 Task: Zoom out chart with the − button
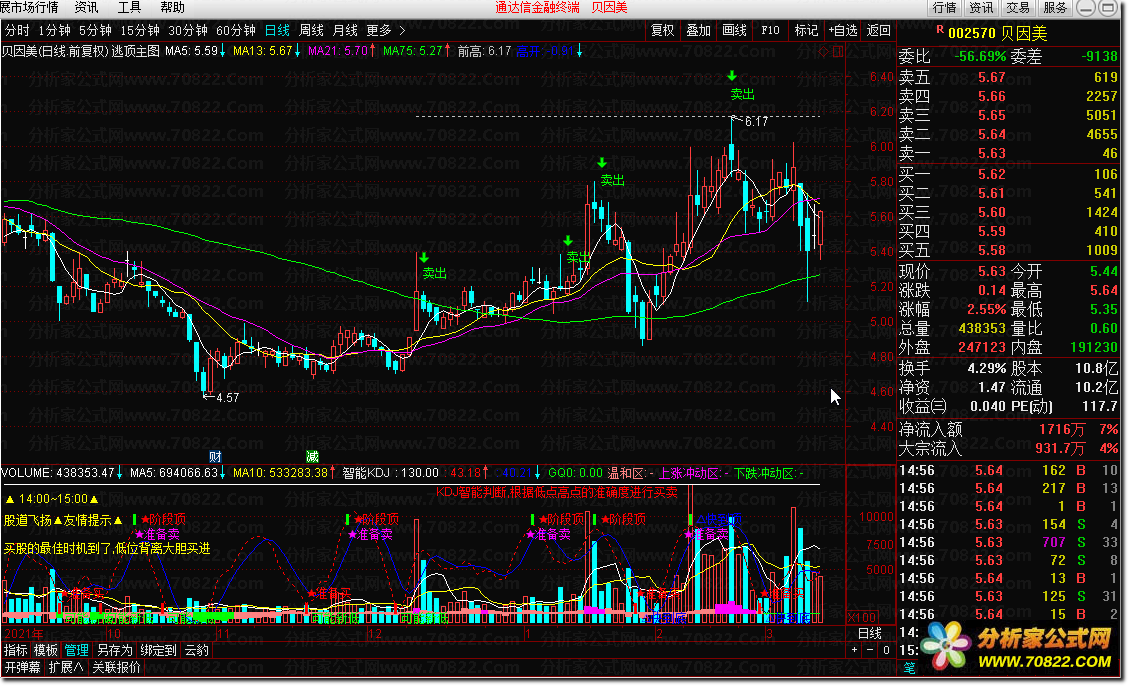click(870, 651)
